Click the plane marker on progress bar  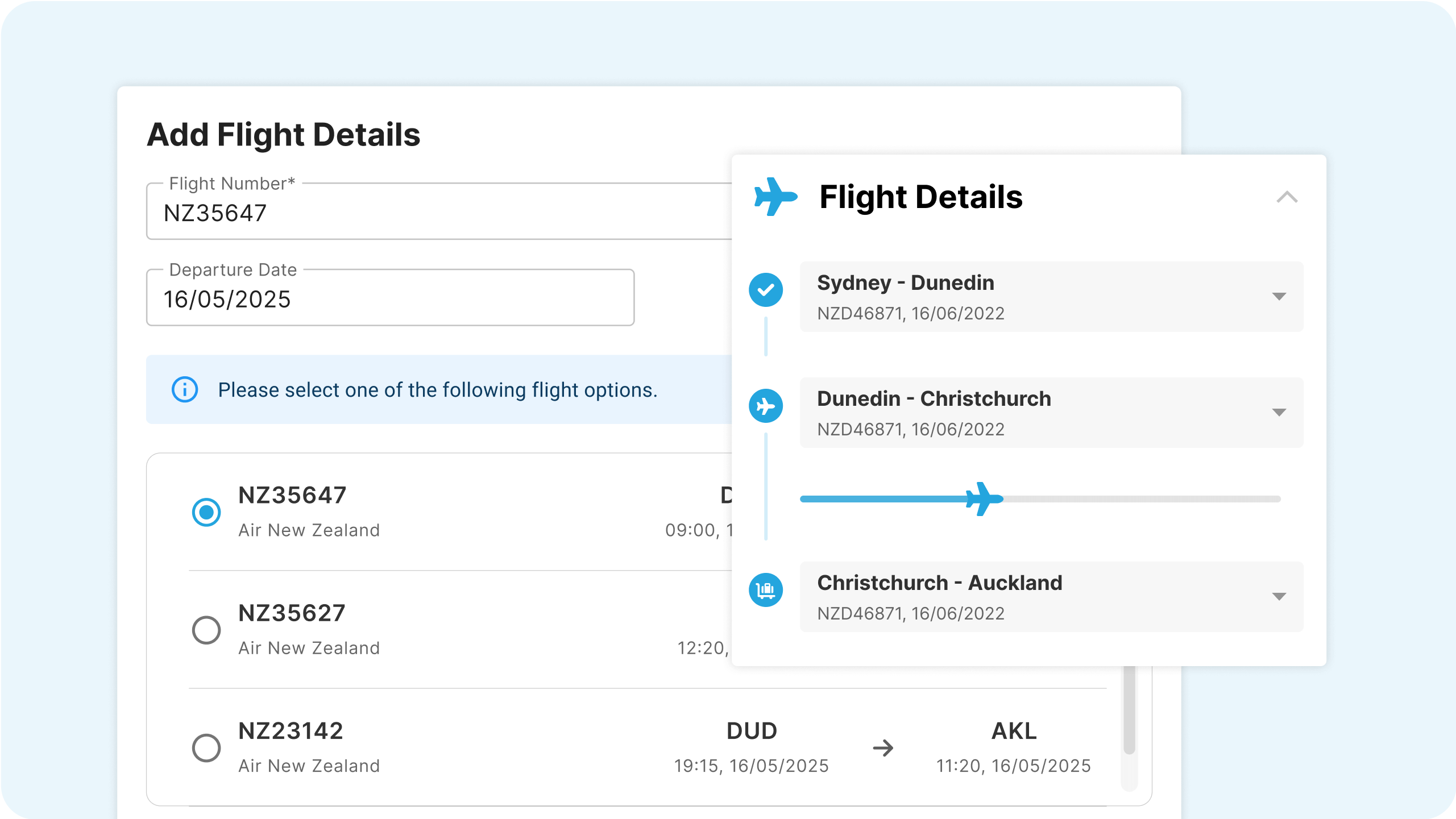984,499
